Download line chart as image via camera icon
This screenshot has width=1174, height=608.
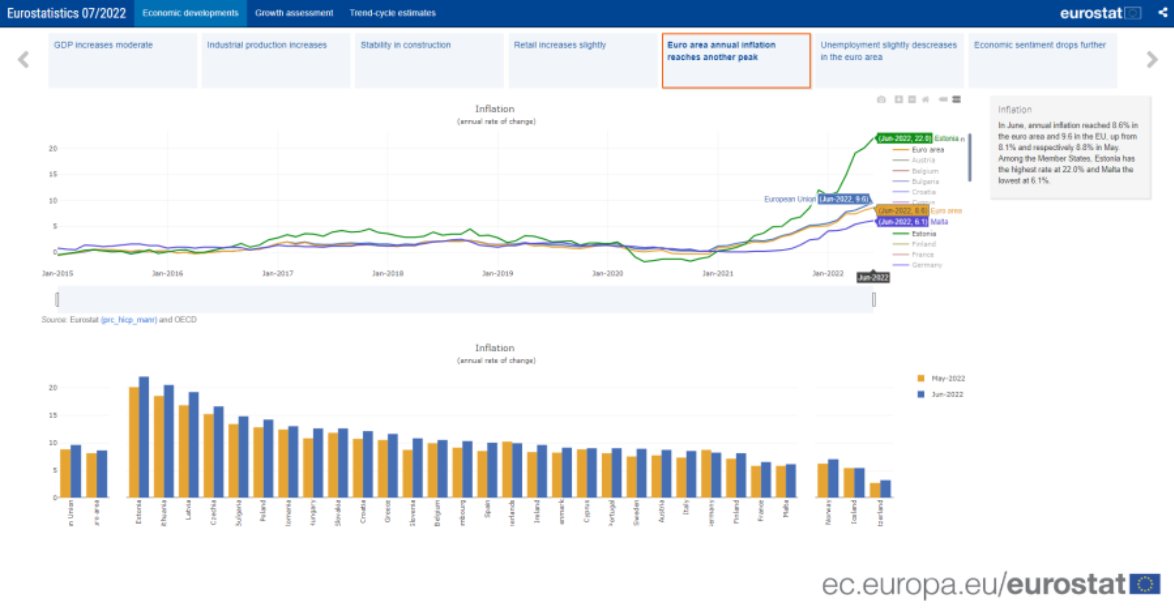881,100
